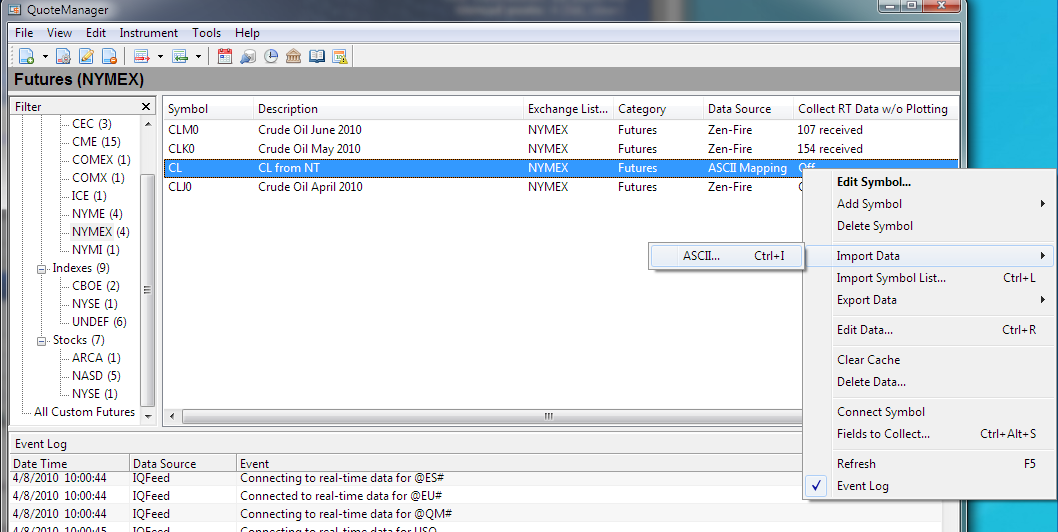The height and width of the screenshot is (532, 1058).
Task: Open the Import Data toolbar dropdown arrow
Action: pyautogui.click(x=198, y=57)
